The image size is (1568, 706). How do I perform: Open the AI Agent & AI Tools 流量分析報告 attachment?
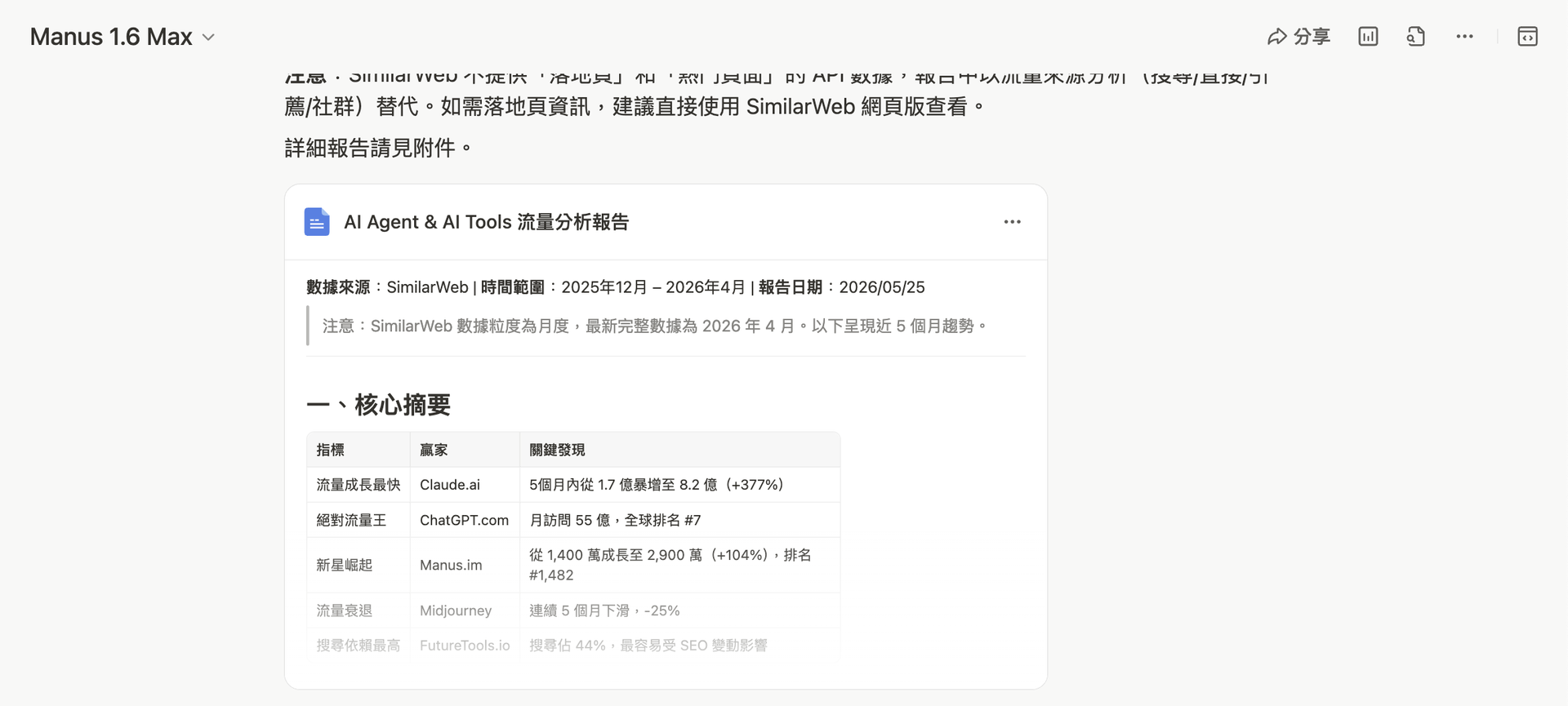486,222
